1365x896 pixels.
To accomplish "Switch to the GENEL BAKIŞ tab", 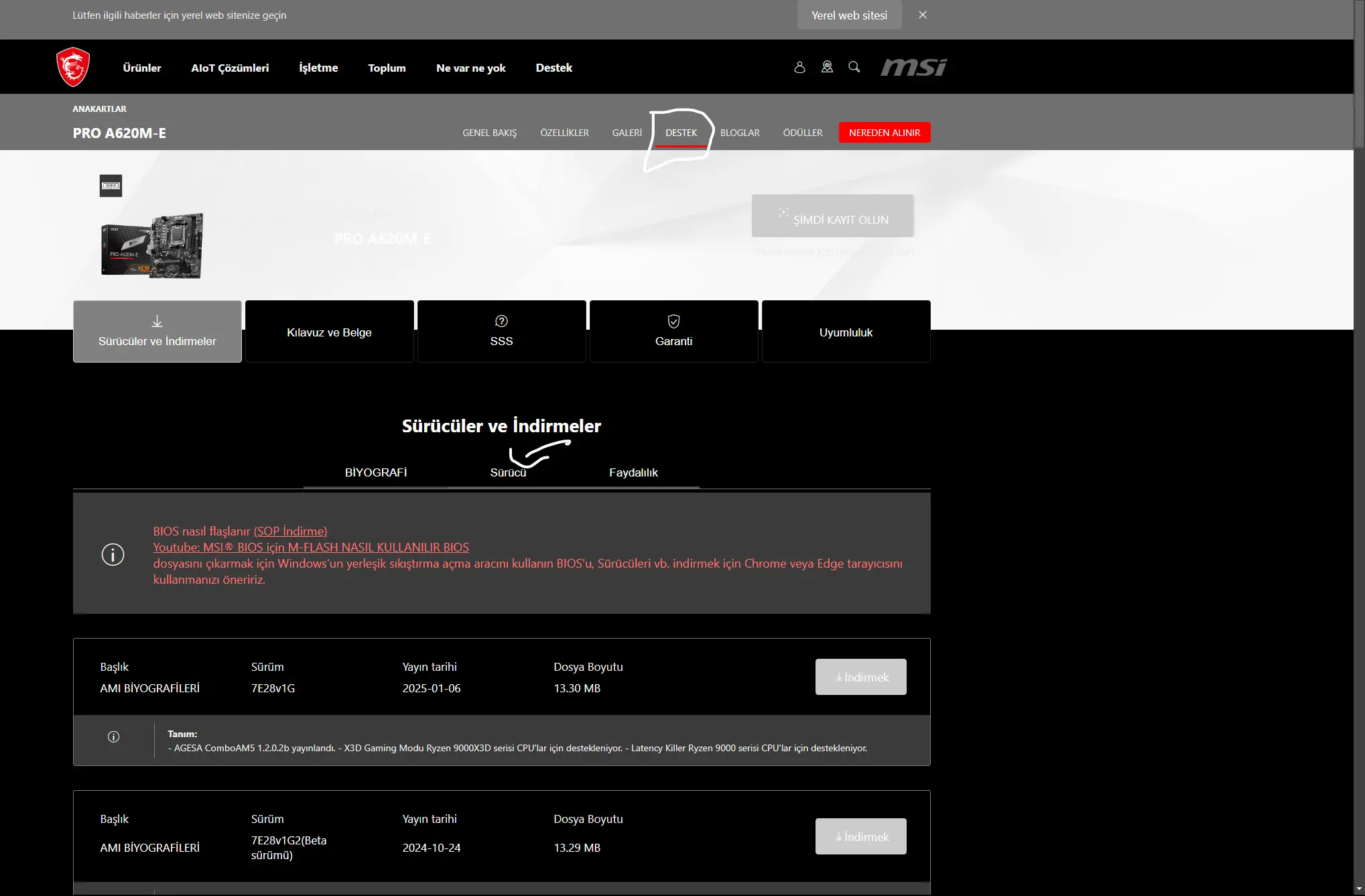I will pos(490,133).
